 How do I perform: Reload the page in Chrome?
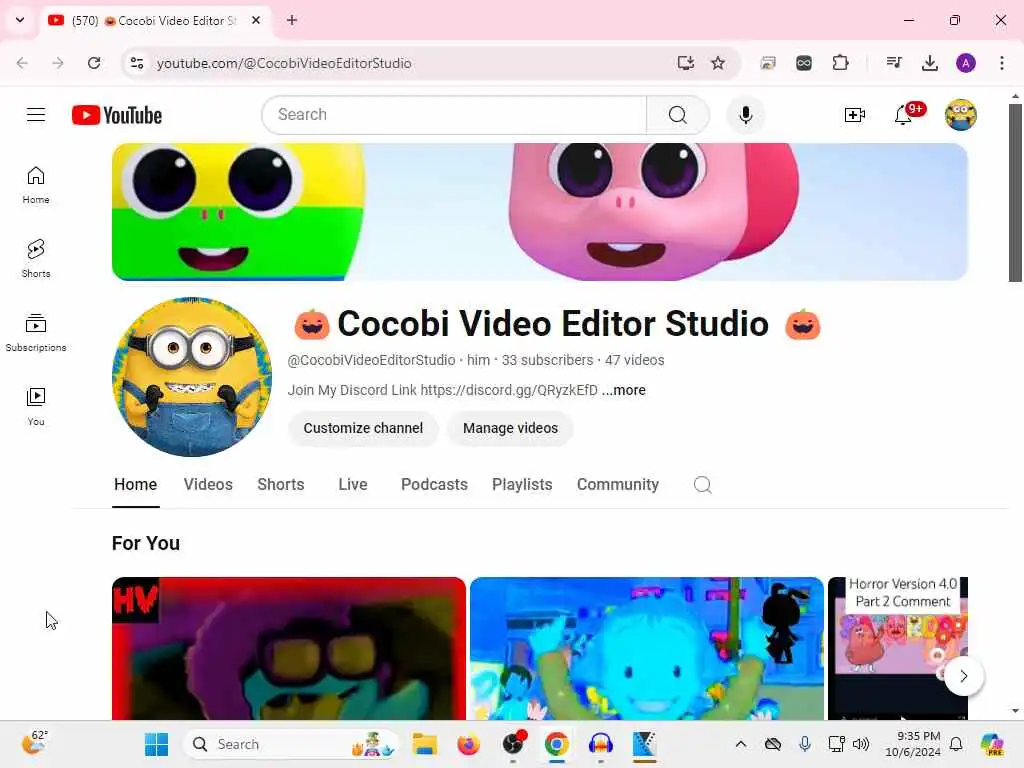point(94,63)
